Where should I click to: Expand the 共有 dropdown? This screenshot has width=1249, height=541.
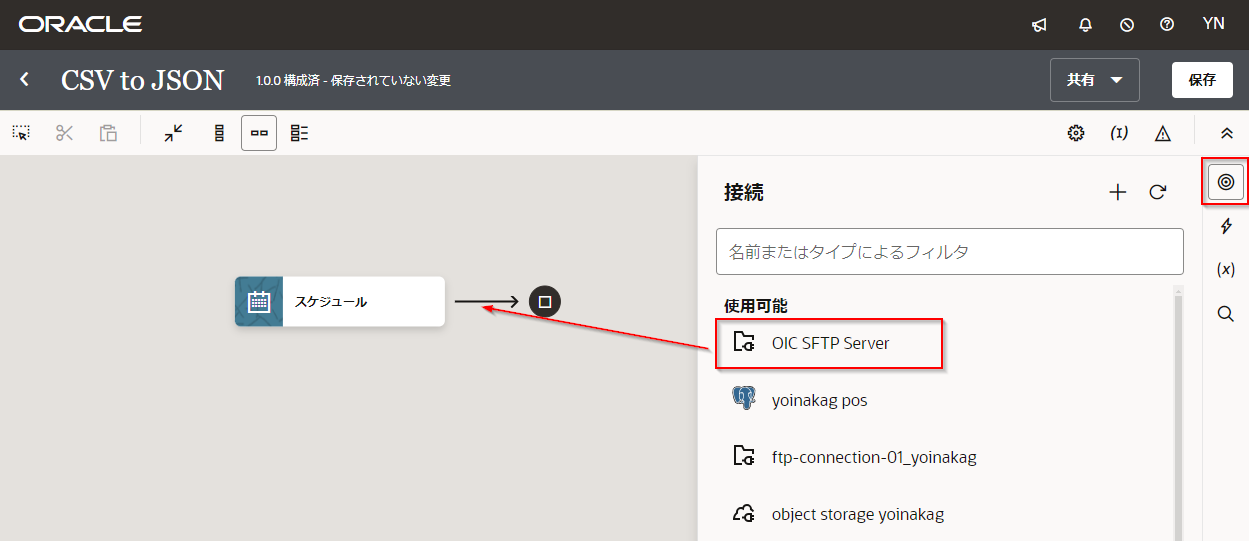pyautogui.click(x=1094, y=80)
